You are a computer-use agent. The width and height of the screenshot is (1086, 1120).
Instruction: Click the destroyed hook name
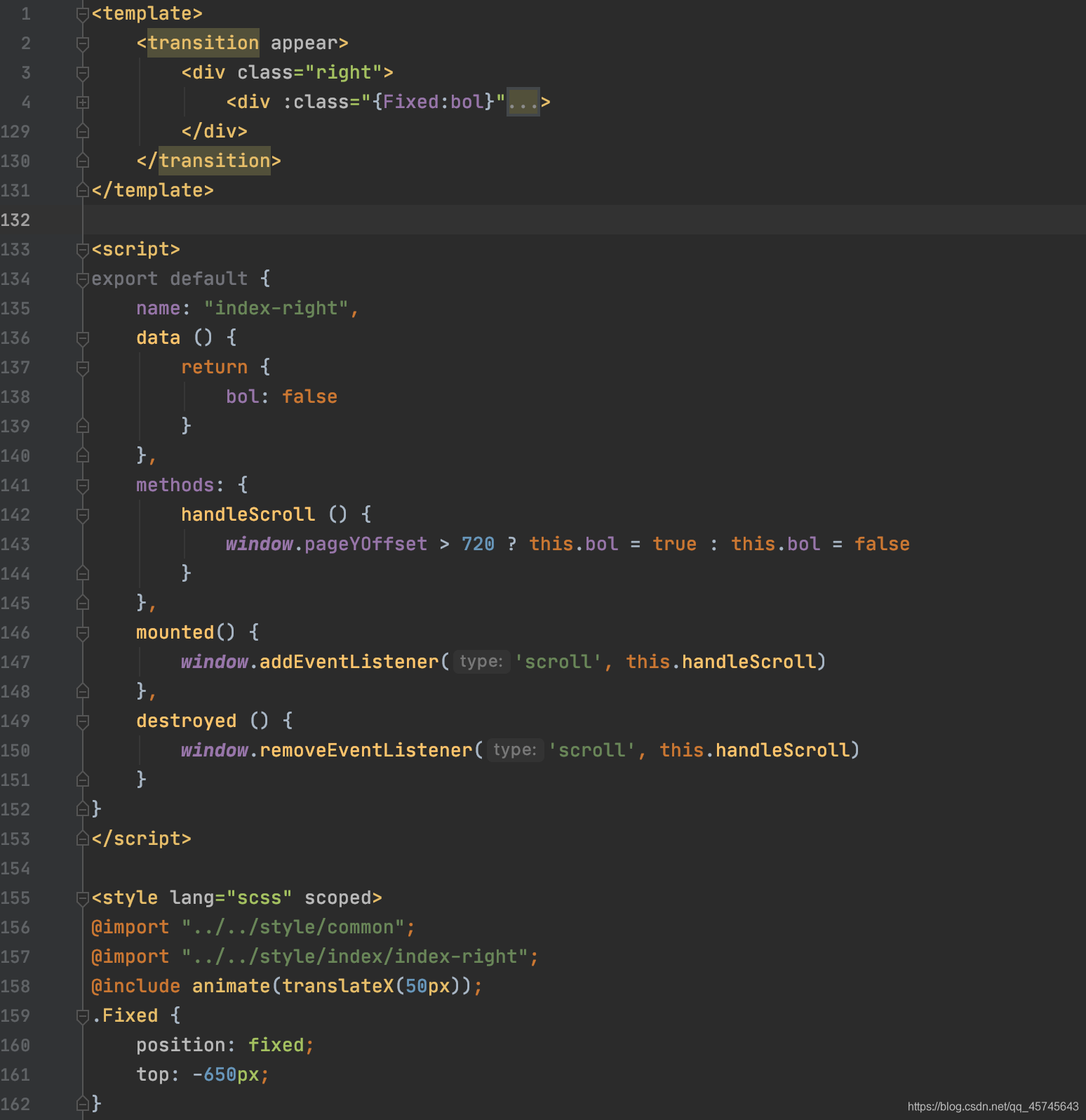coord(186,721)
